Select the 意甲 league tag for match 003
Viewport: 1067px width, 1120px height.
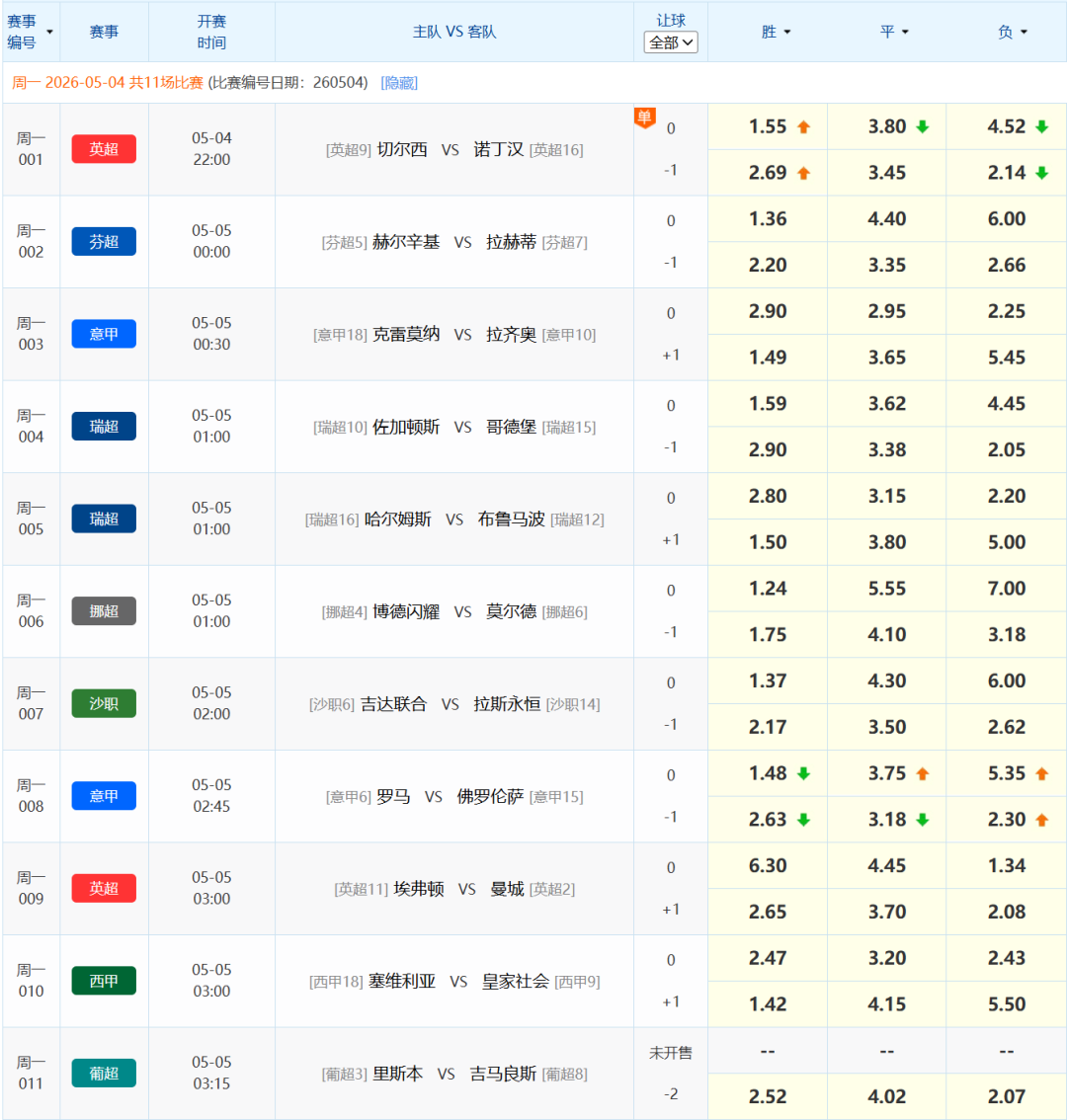coord(104,334)
